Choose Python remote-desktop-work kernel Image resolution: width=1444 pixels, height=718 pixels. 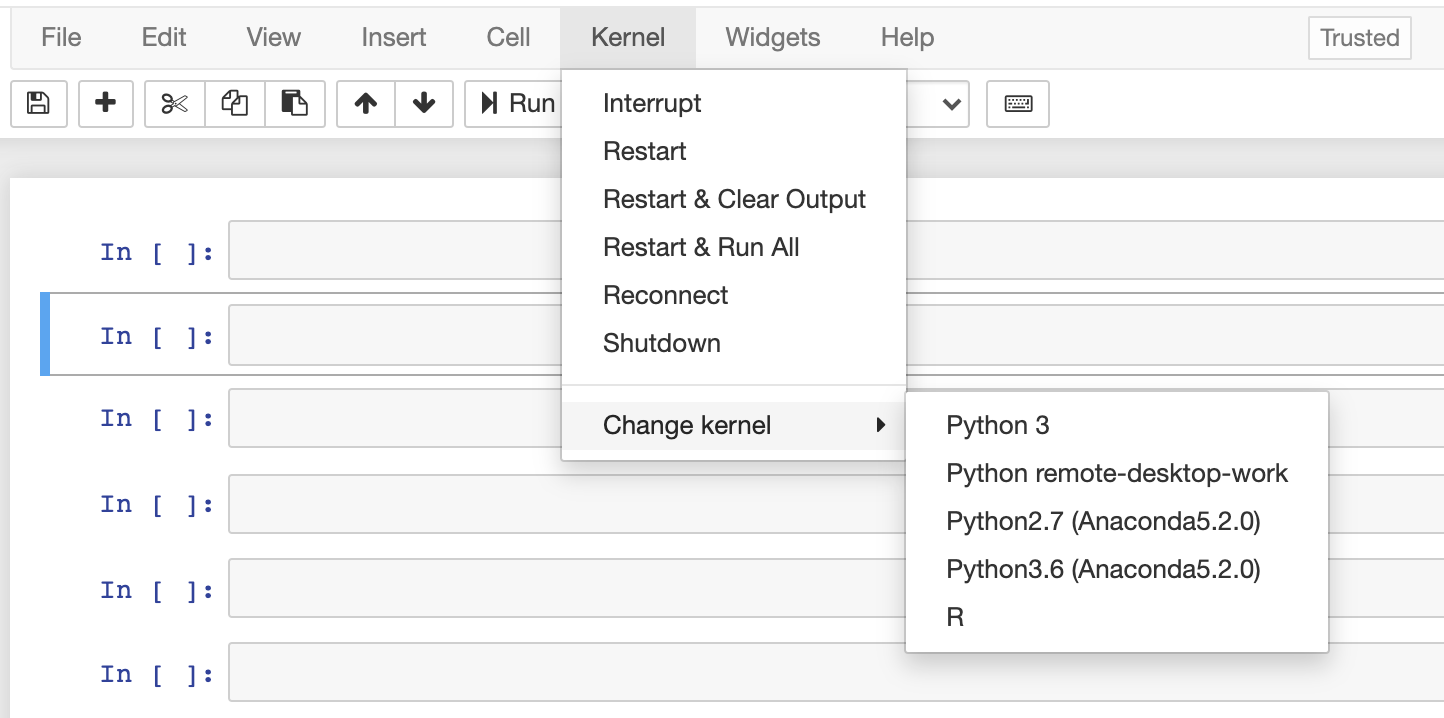1117,473
